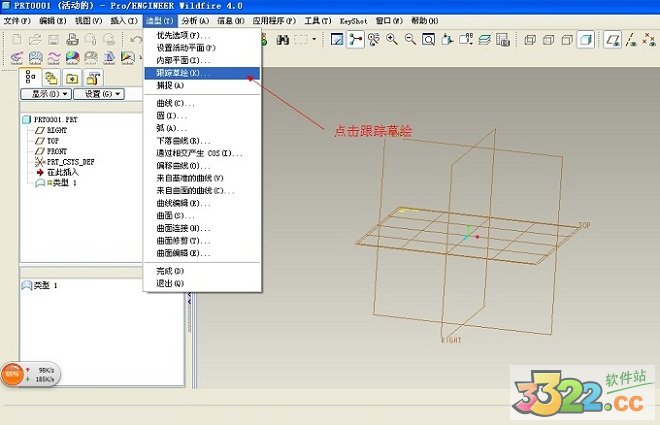This screenshot has width=660, height=425.
Task: Click the wavy curve edit icon
Action: (54, 57)
